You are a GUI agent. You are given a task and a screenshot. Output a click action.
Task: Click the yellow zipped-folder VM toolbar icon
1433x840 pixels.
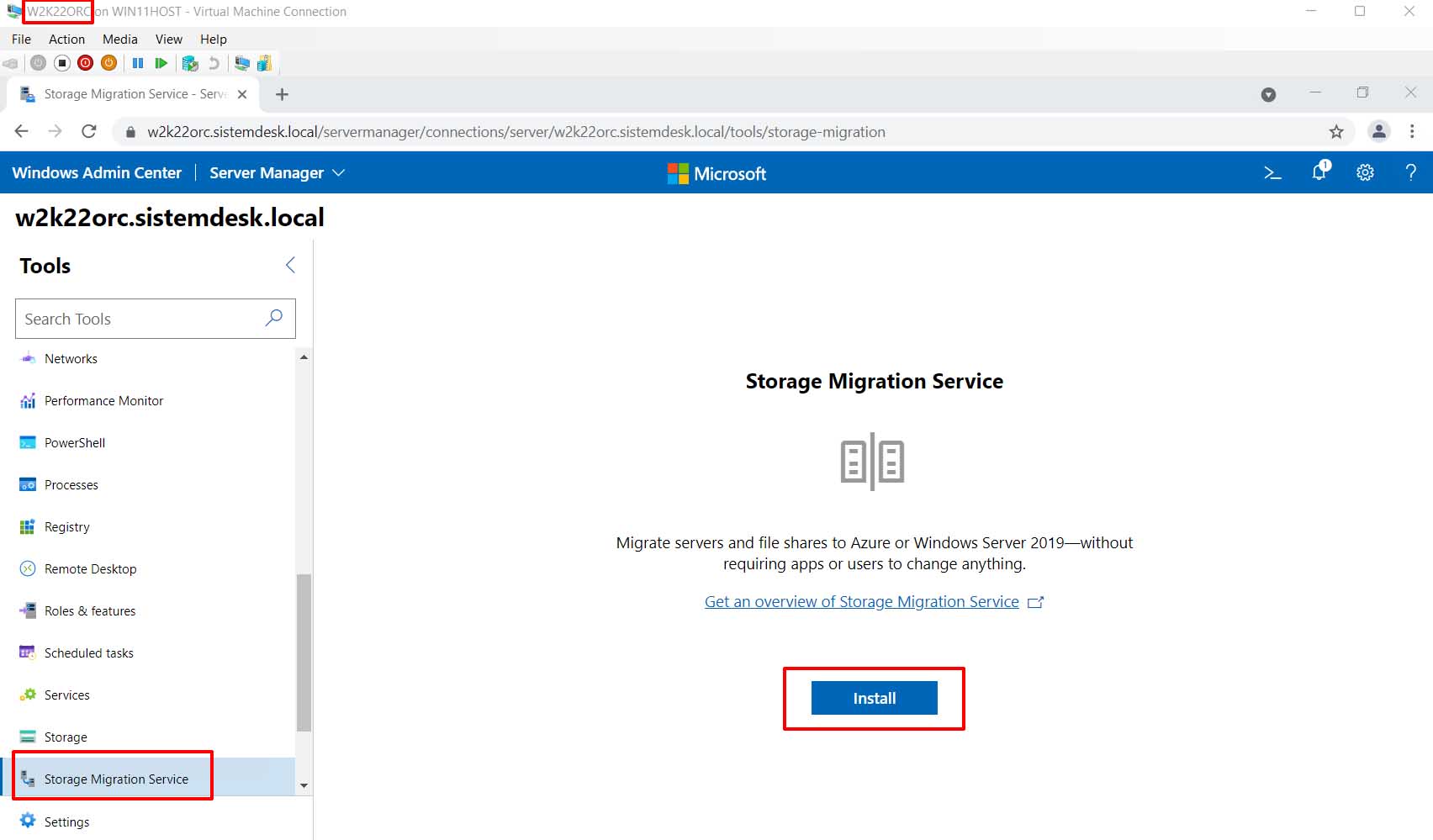(265, 63)
